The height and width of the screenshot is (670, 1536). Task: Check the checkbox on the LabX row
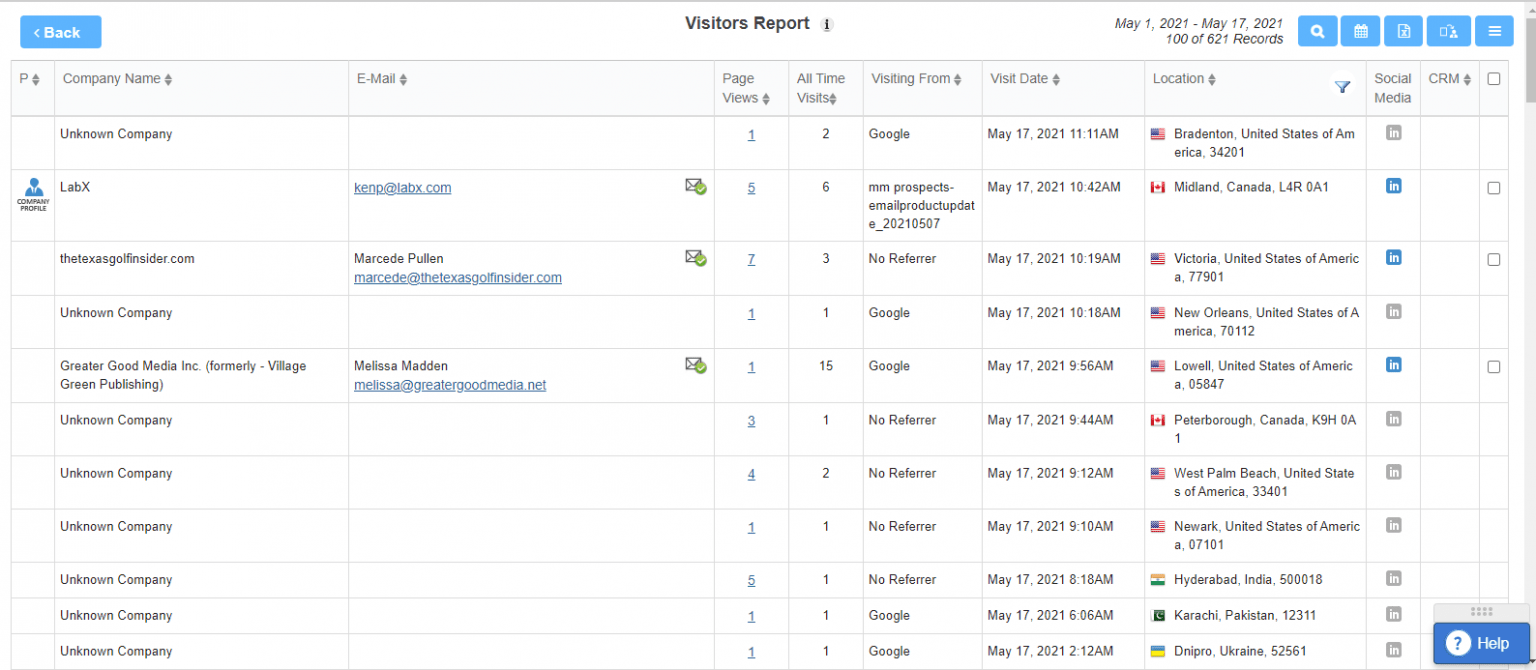click(1494, 188)
